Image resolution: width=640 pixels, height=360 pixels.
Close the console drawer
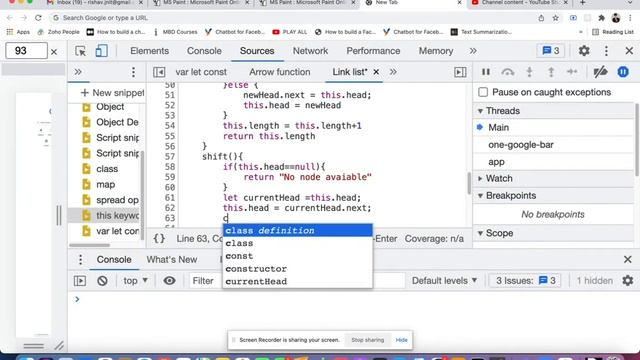click(628, 260)
